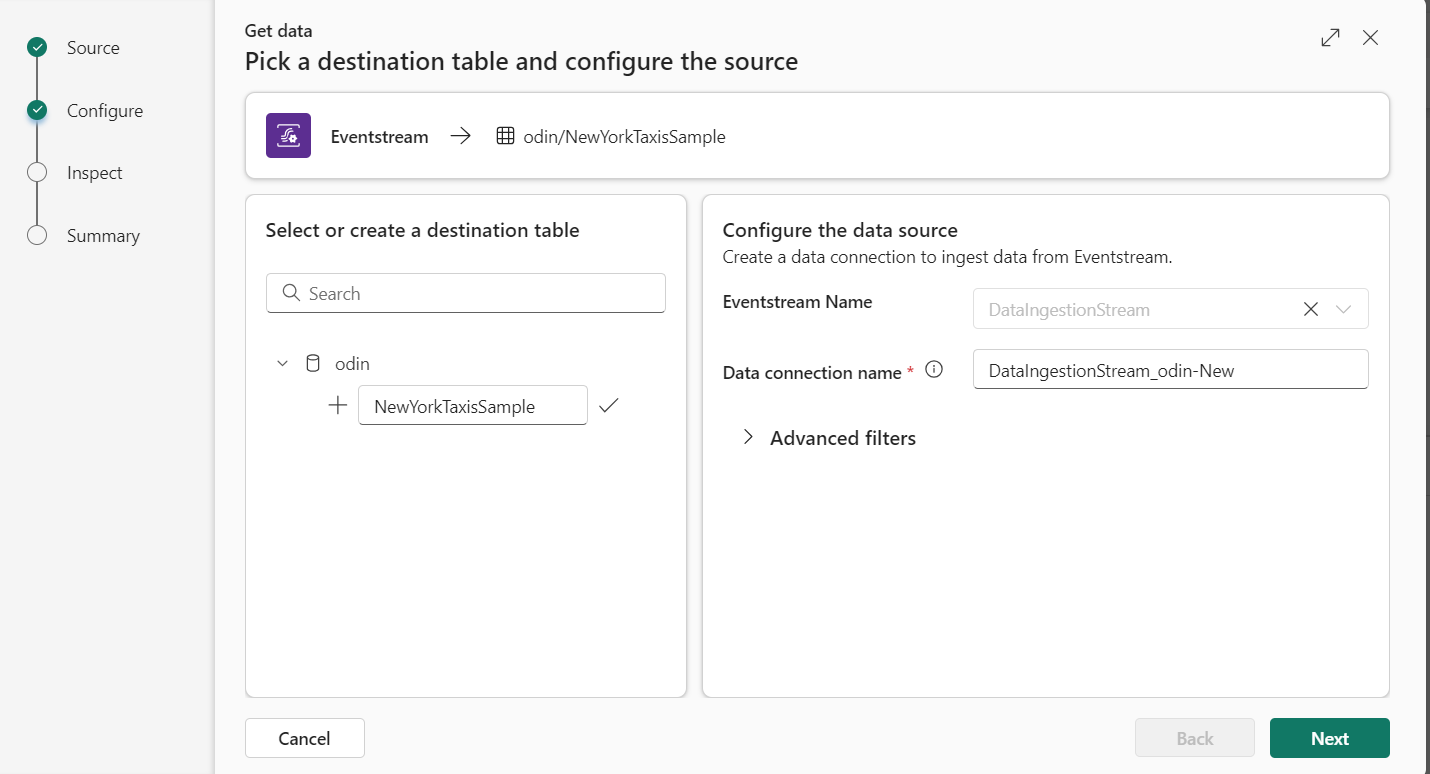The image size is (1430, 774).
Task: Expand the dialog with the fullscreen arrows icon
Action: tap(1330, 38)
